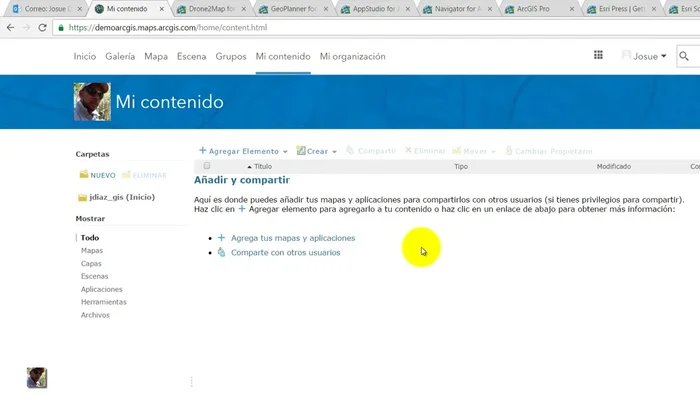700x404 pixels.
Task: Filter content by Mapas
Action: (92, 250)
